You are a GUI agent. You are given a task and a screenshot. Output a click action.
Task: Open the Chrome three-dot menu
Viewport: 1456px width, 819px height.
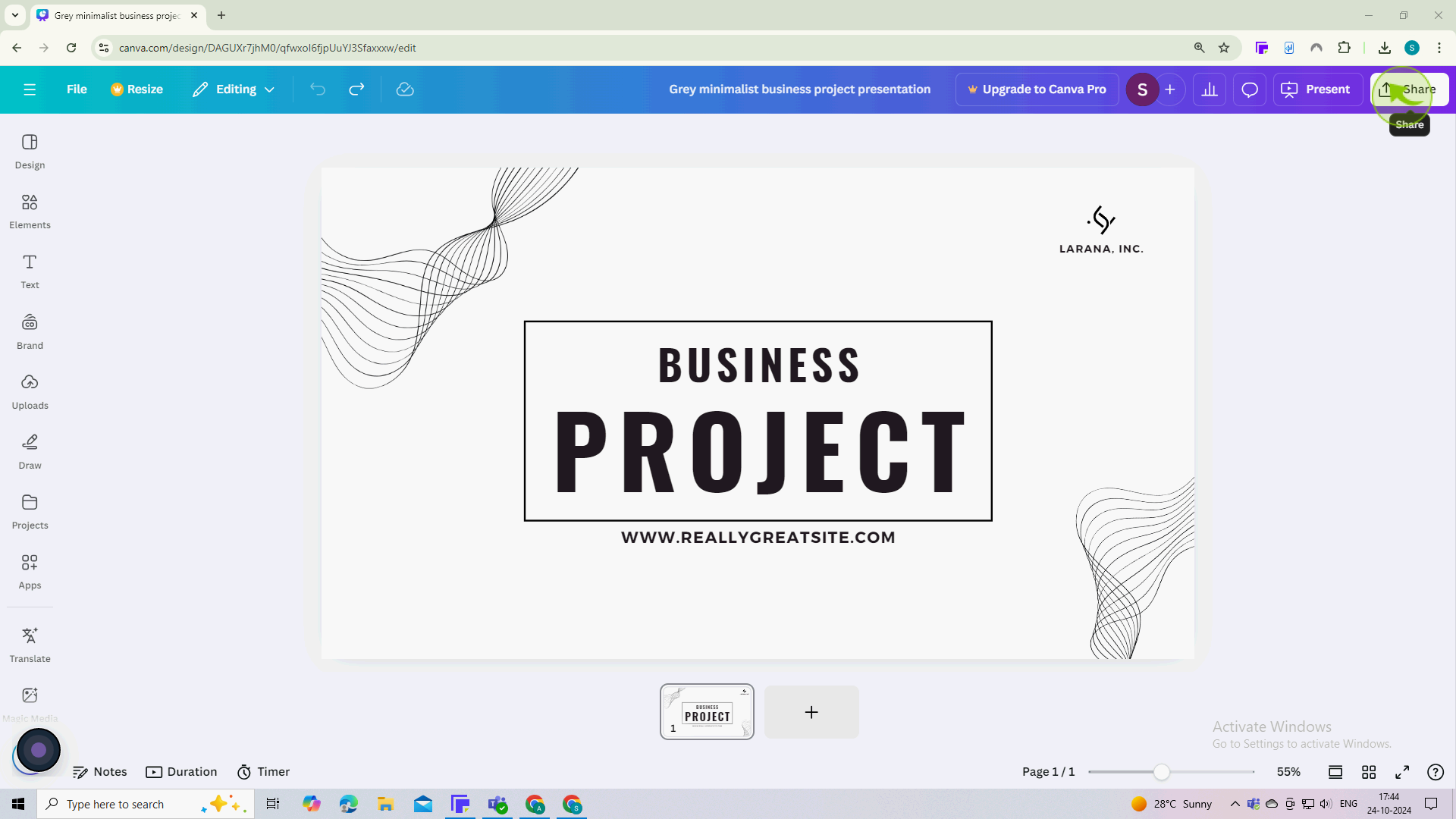pos(1439,48)
